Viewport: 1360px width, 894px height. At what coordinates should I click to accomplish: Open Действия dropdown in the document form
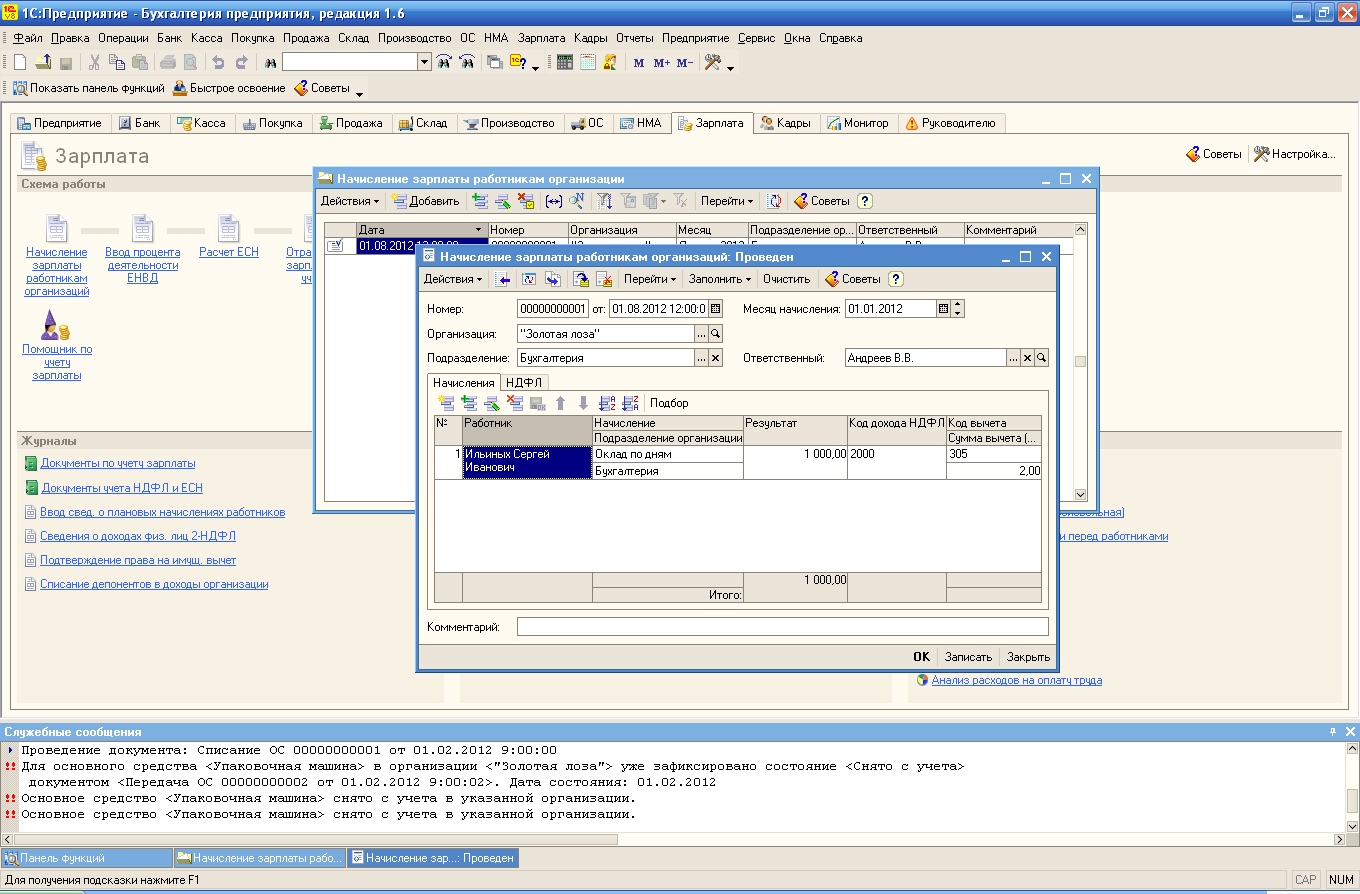pos(453,279)
